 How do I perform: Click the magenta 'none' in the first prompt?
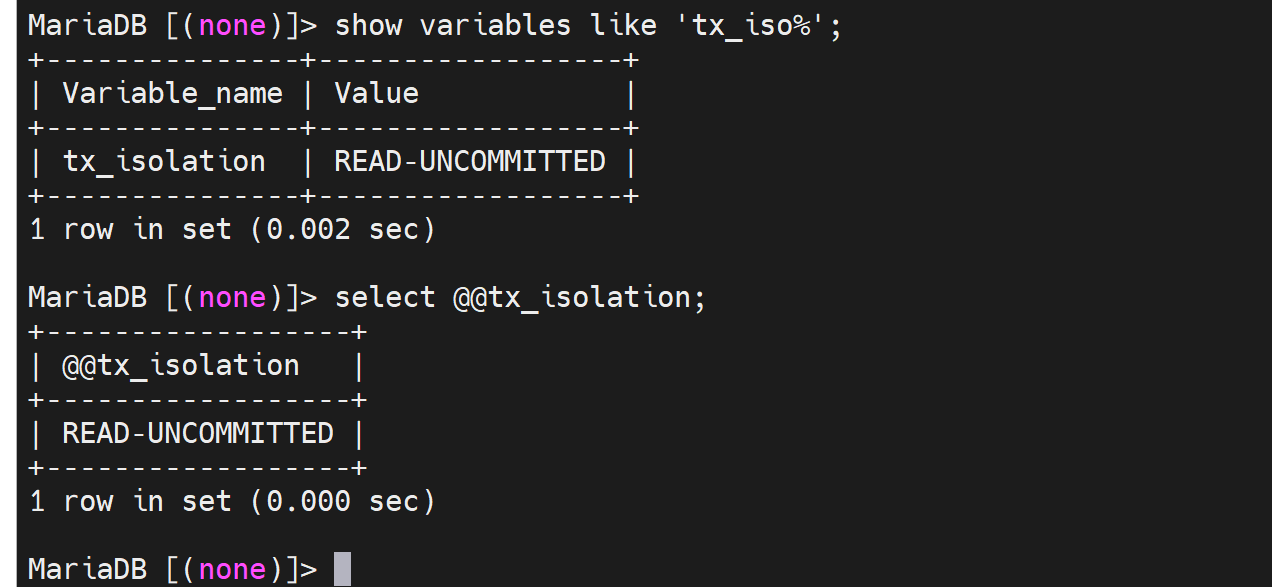coord(232,25)
